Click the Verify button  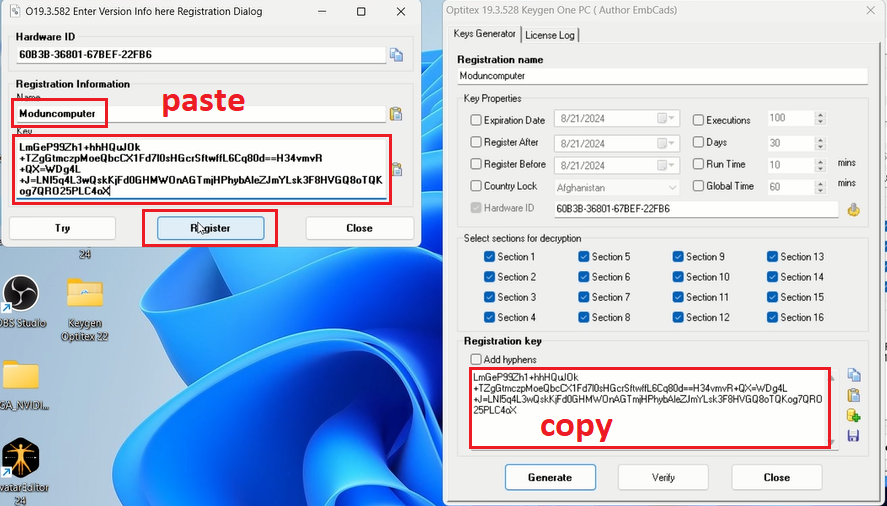click(663, 477)
